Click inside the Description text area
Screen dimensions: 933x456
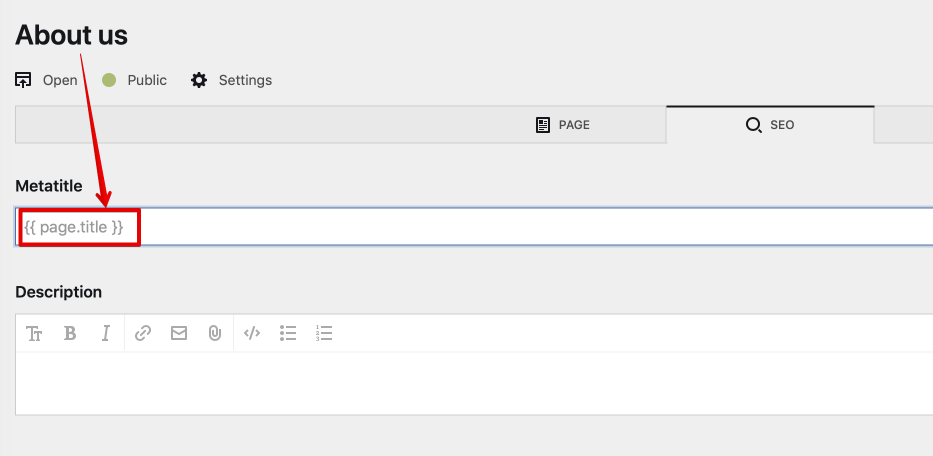(470, 382)
